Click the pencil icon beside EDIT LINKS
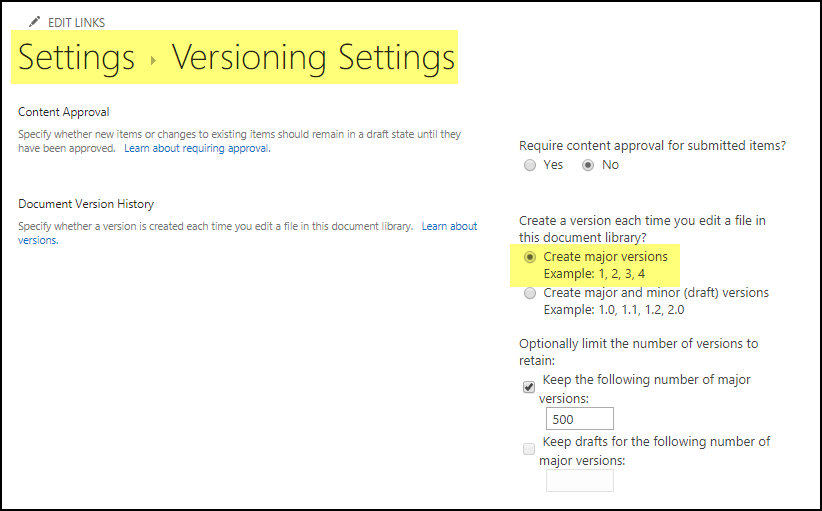 click(35, 22)
